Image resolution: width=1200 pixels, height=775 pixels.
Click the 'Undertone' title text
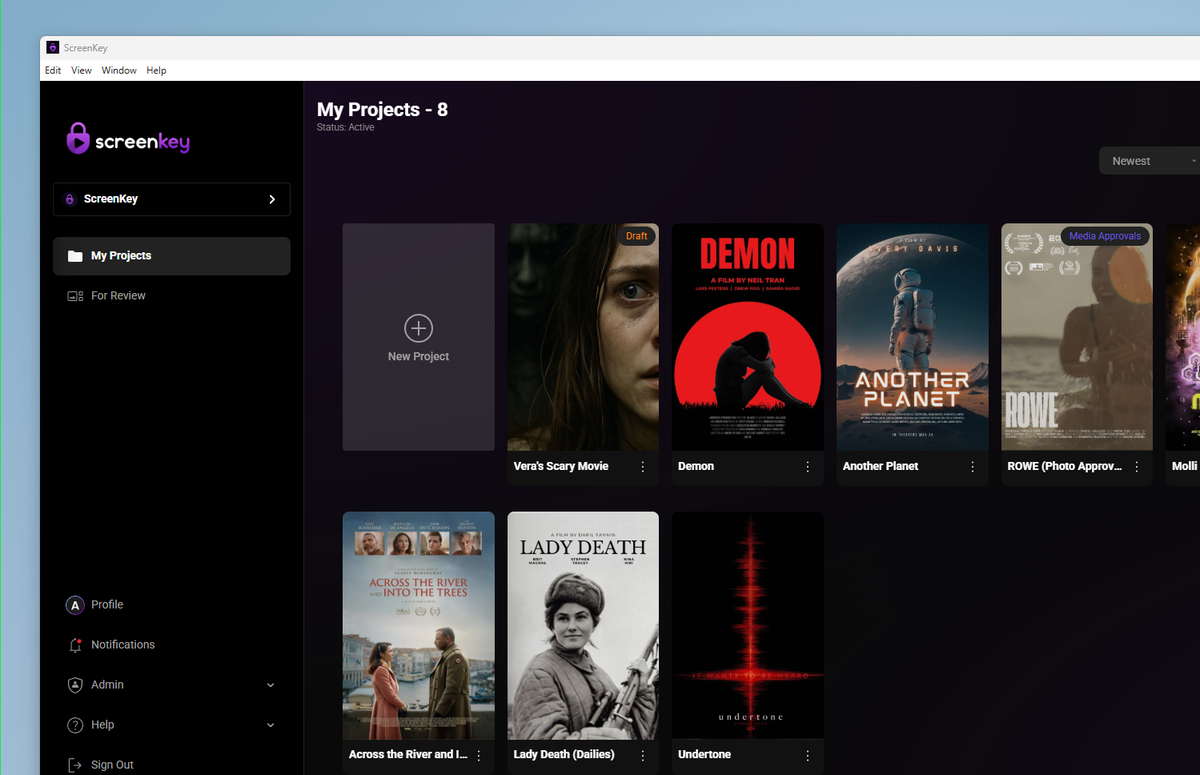tap(705, 755)
